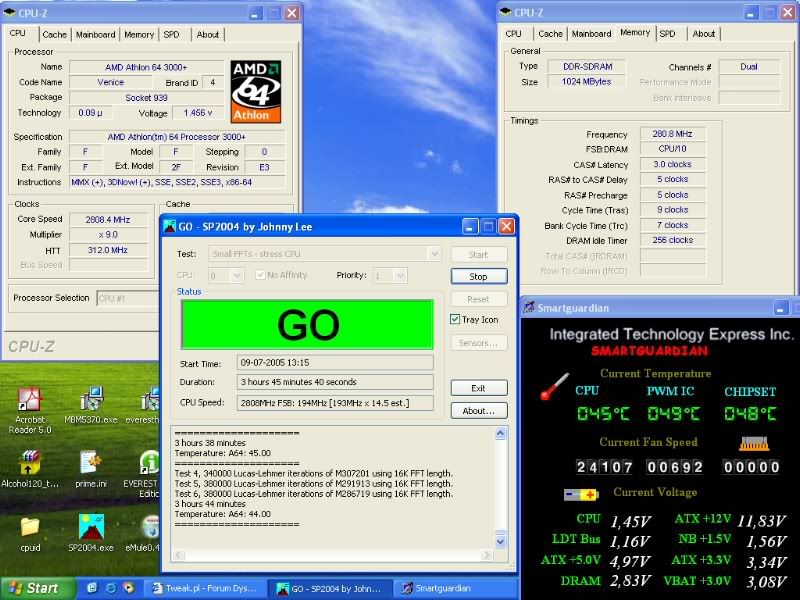The image size is (800, 600).
Task: Click title icon of CPU-Z memory window
Action: (506, 12)
